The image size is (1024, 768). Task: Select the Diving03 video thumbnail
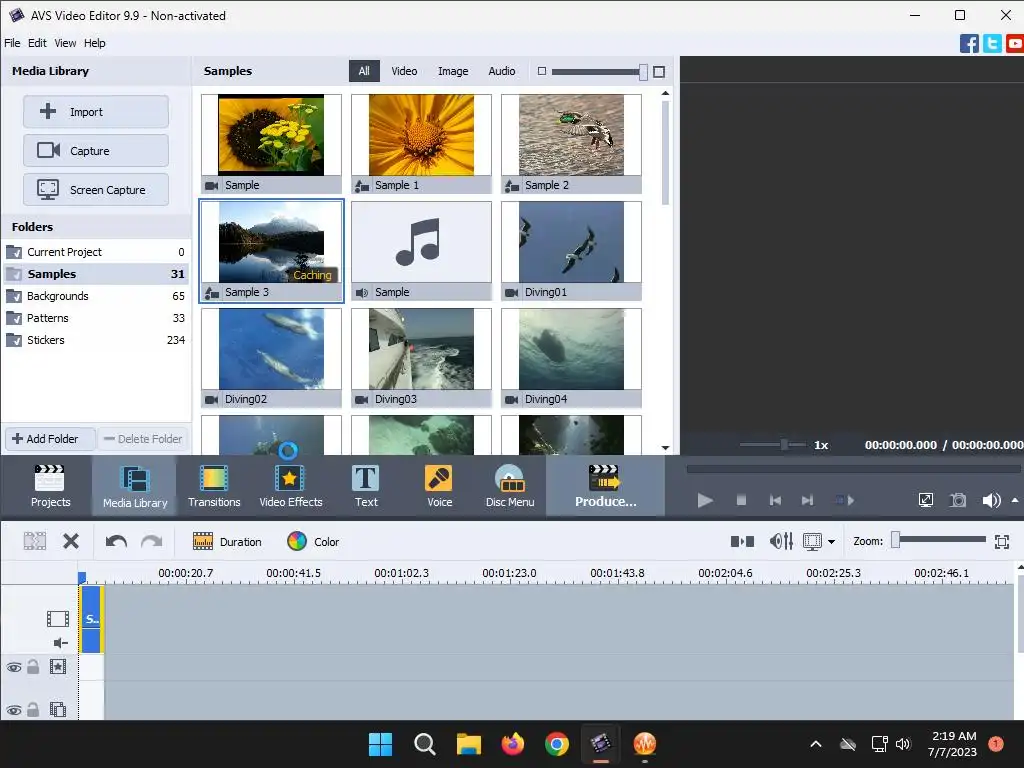(421, 358)
